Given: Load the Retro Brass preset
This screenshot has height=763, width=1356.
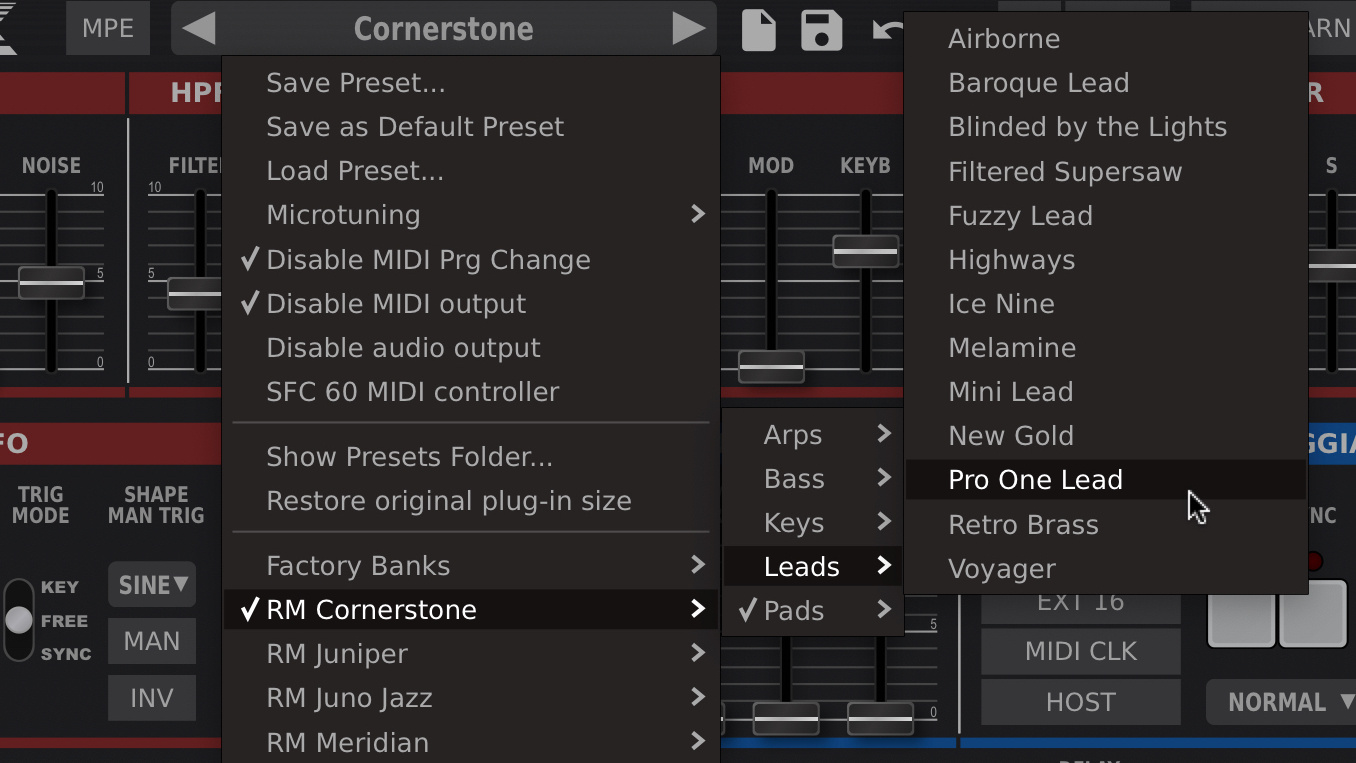Looking at the screenshot, I should click(x=1106, y=525).
